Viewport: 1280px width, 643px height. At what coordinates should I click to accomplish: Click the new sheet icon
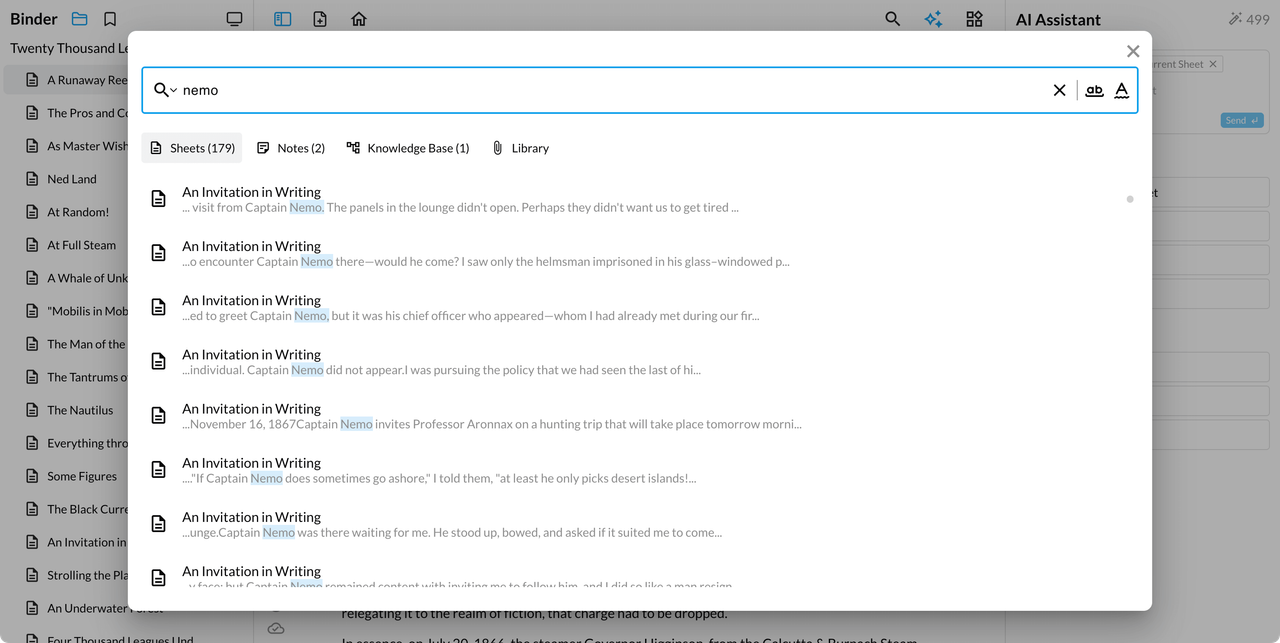pyautogui.click(x=320, y=19)
